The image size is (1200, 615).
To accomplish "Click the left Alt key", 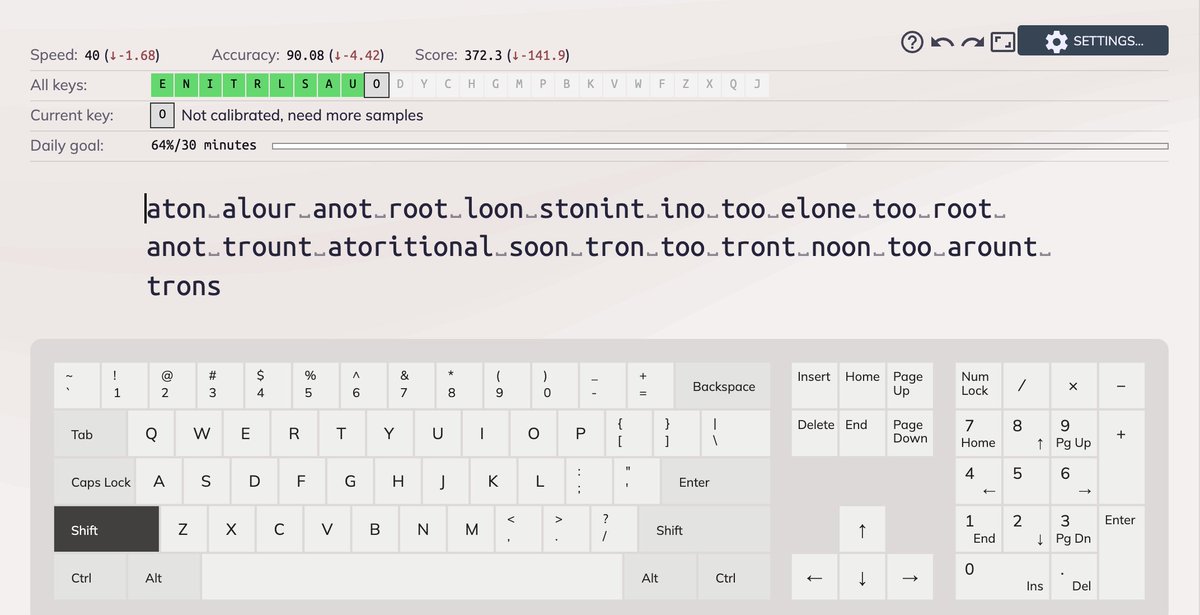I will tap(164, 577).
